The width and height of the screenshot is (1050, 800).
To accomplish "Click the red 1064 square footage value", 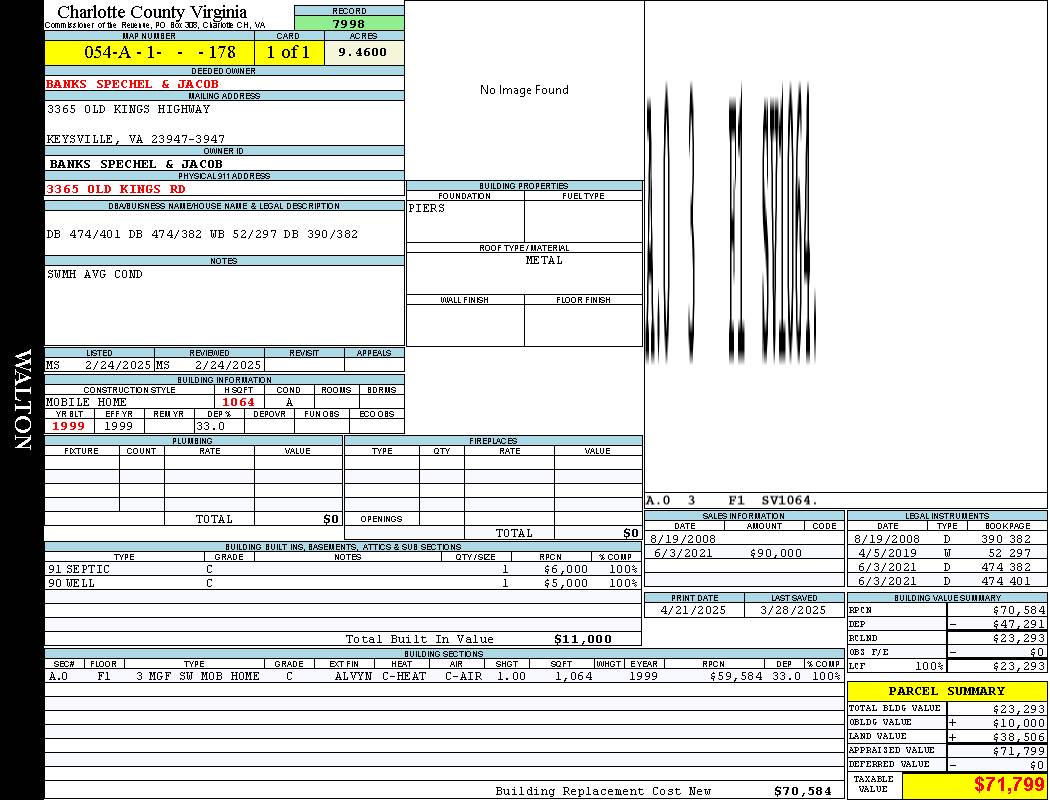I will [x=238, y=402].
